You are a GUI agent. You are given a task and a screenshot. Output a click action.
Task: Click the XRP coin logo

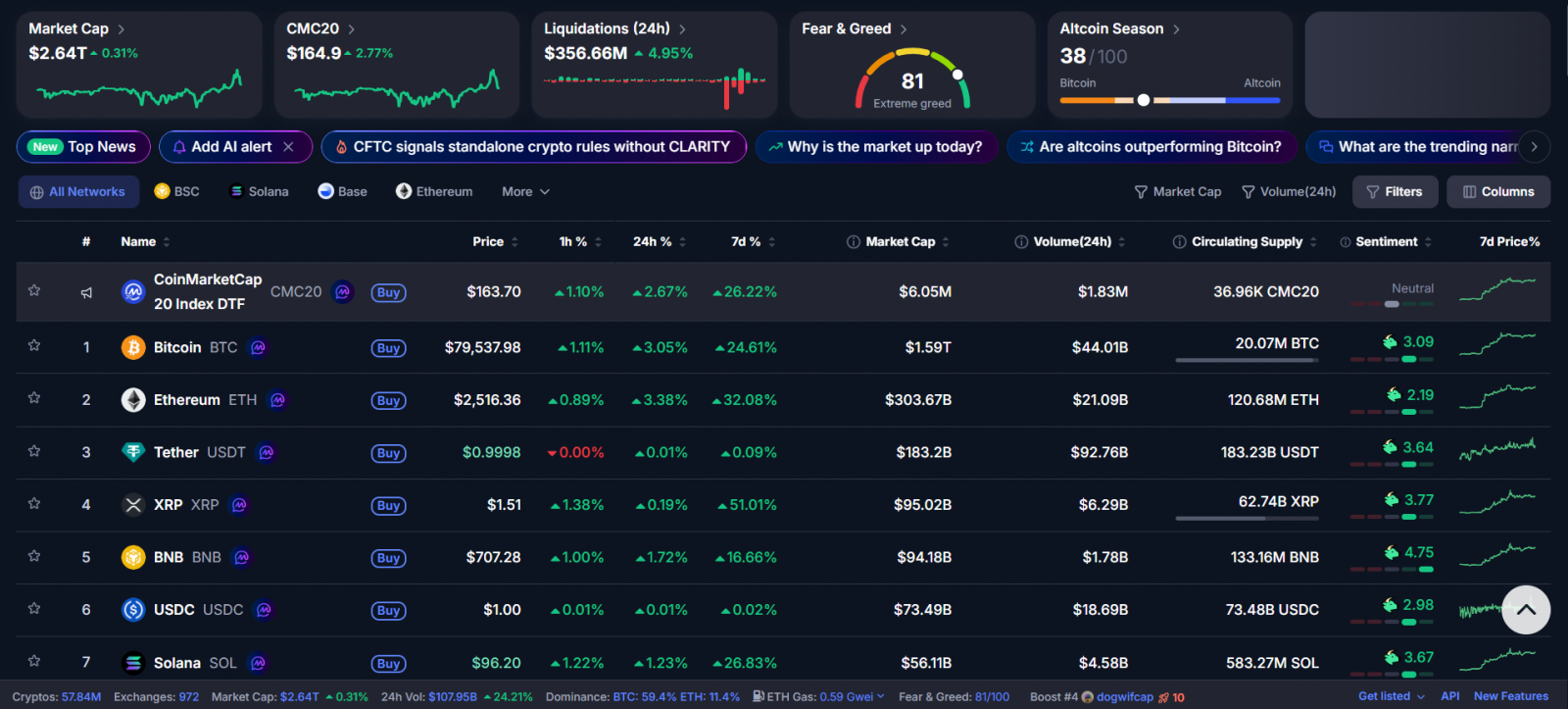[133, 505]
